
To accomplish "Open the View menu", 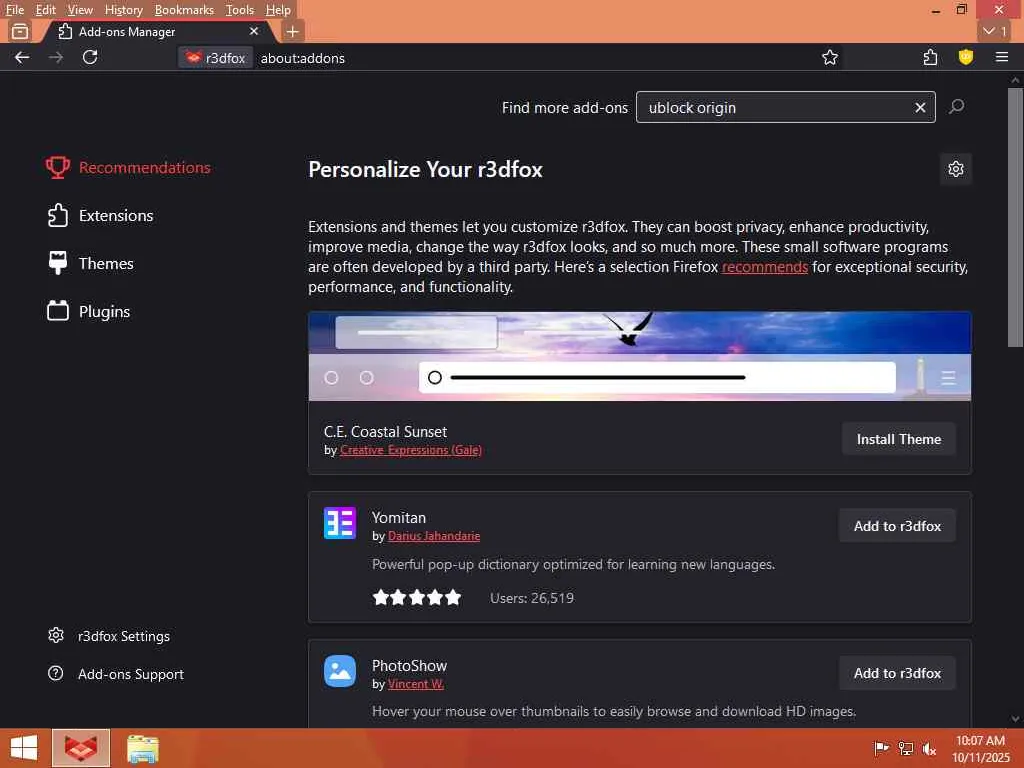I will 80,10.
